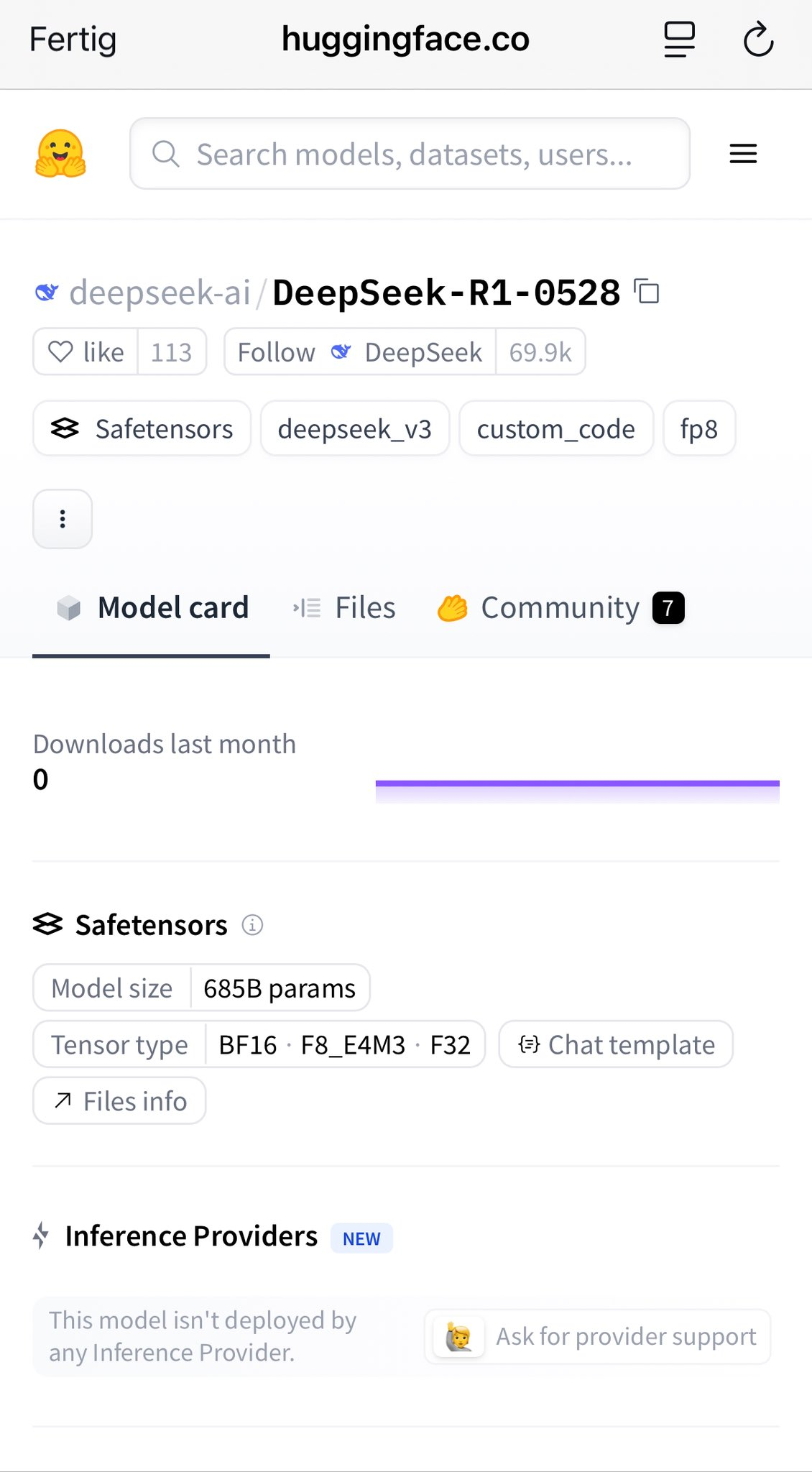Reload the page with the refresh icon
The image size is (812, 1472).
click(758, 40)
